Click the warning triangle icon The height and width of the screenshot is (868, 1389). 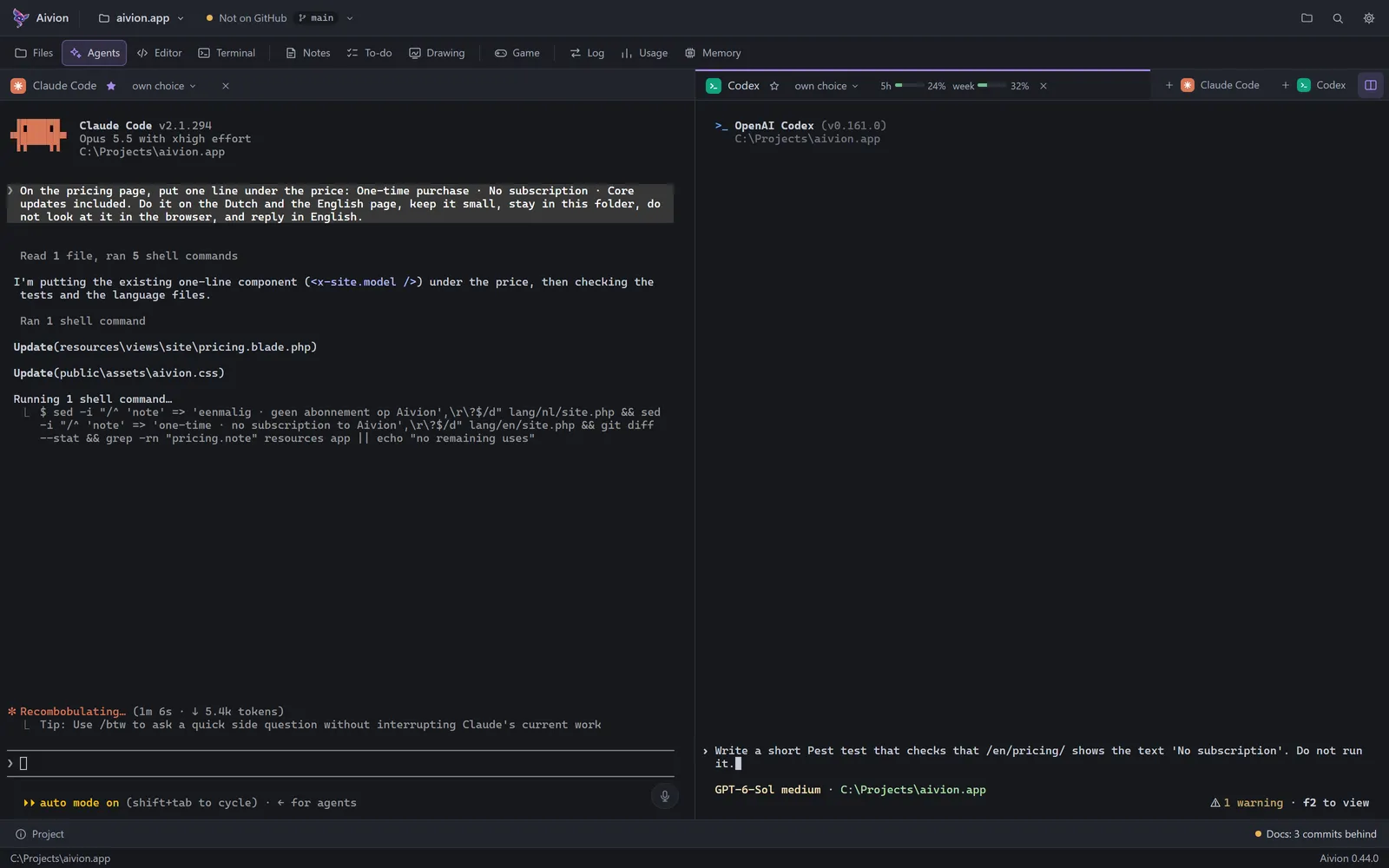1215,803
